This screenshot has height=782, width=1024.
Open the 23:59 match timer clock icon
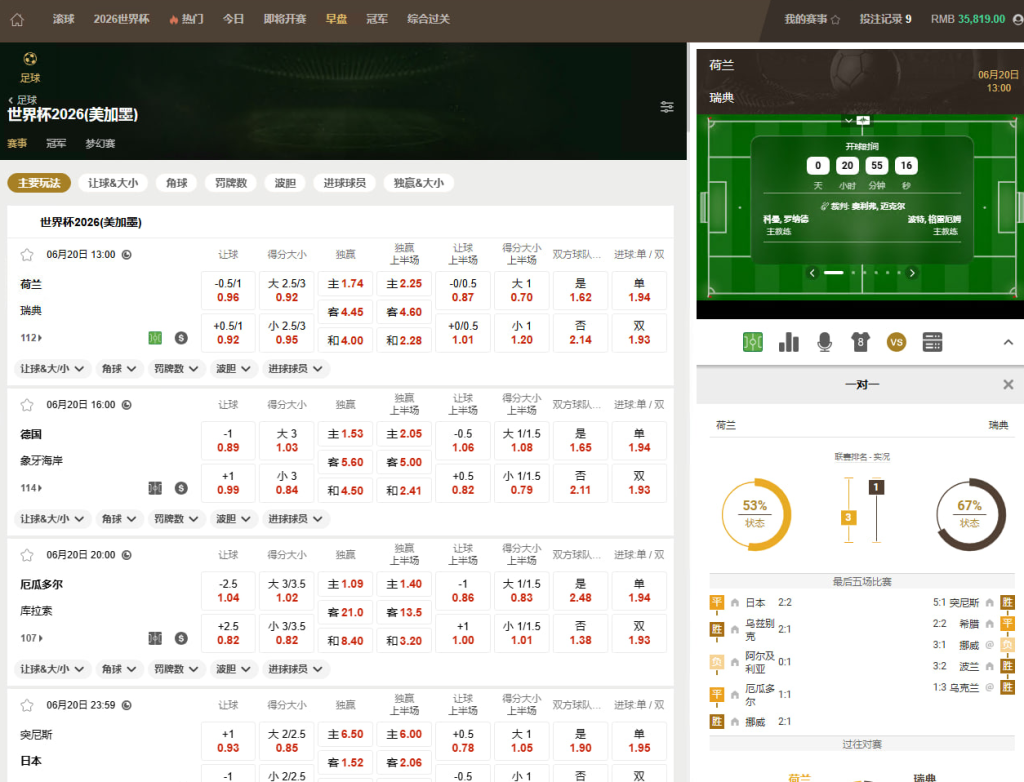click(127, 706)
